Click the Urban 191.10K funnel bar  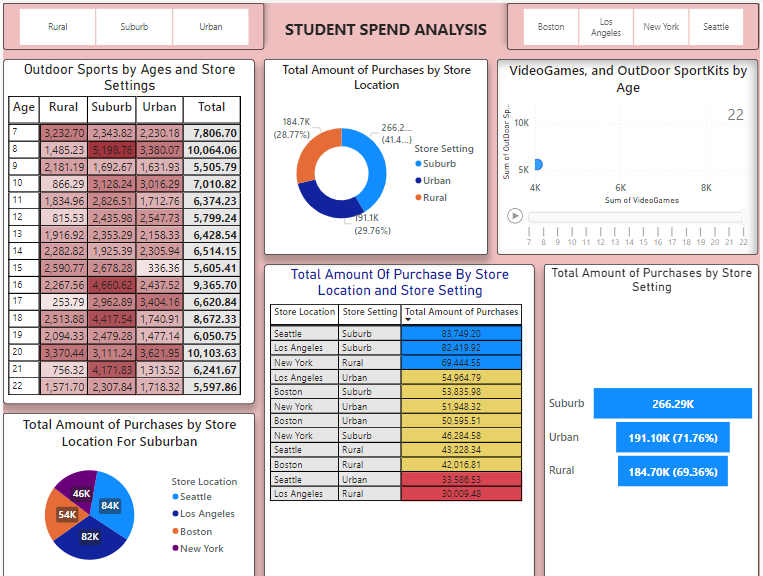coord(672,438)
